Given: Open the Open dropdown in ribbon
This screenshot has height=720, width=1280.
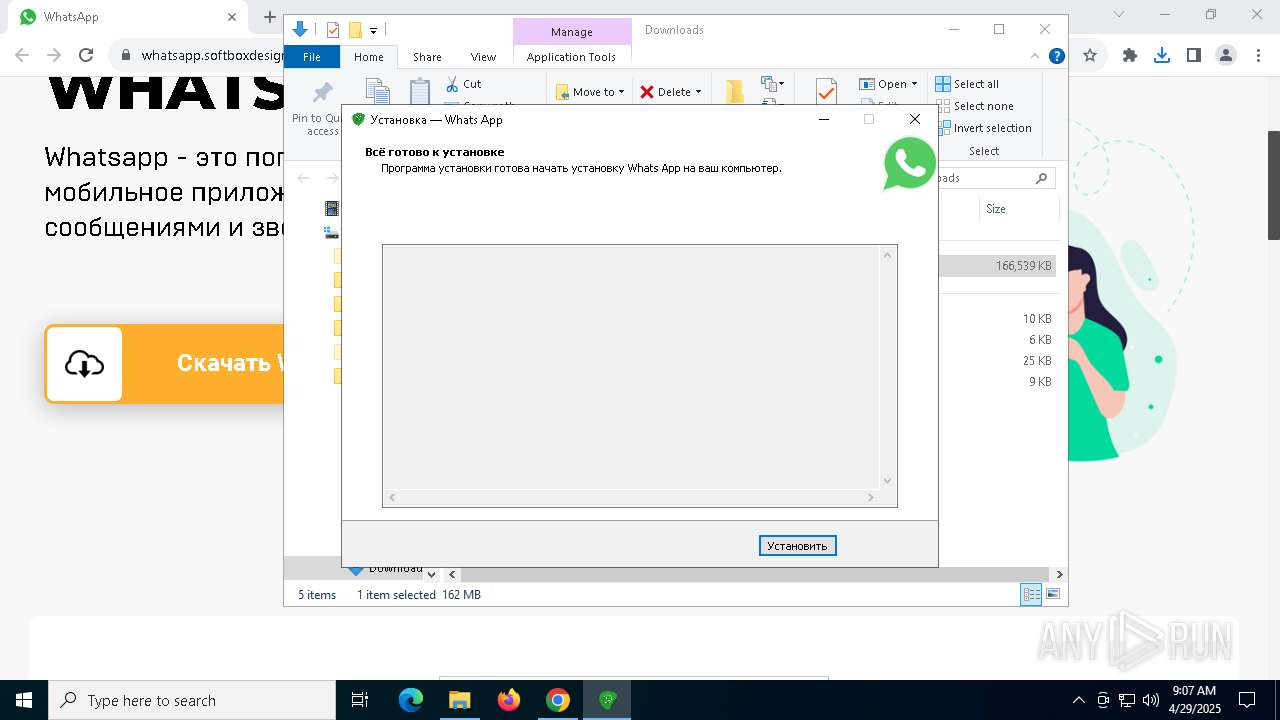Looking at the screenshot, I should [888, 84].
